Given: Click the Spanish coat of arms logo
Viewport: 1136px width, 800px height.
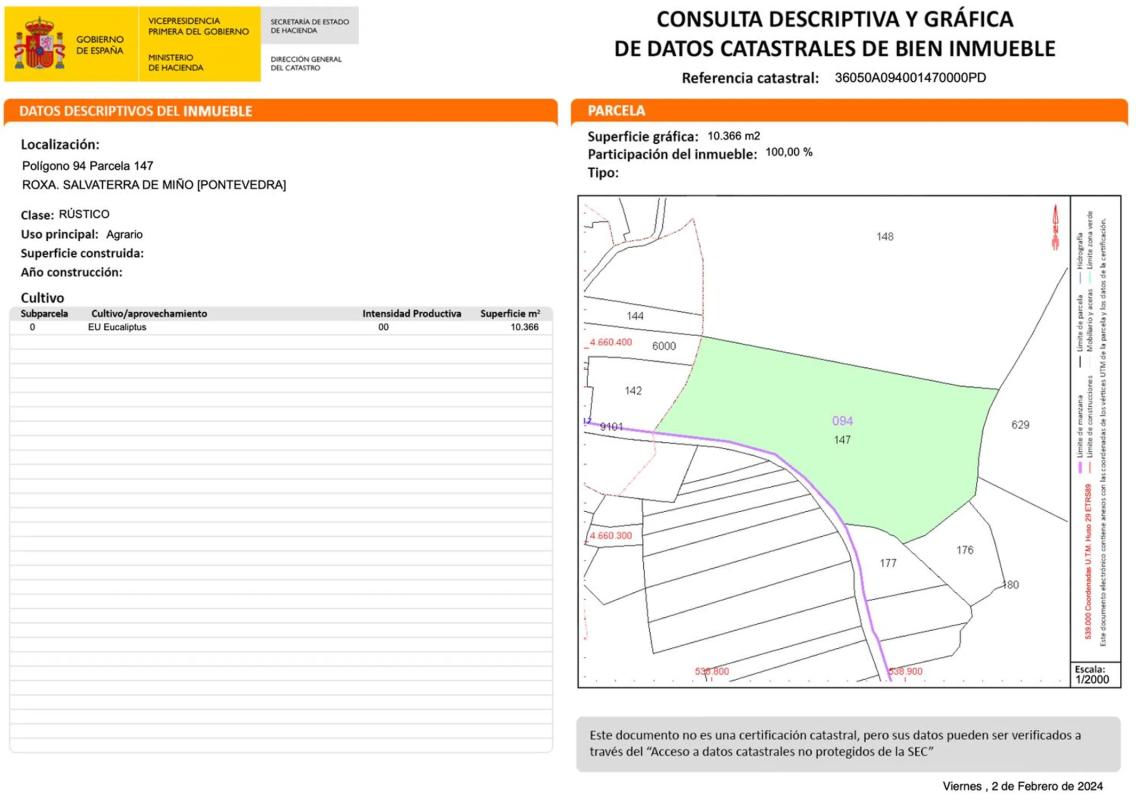Looking at the screenshot, I should point(39,44).
